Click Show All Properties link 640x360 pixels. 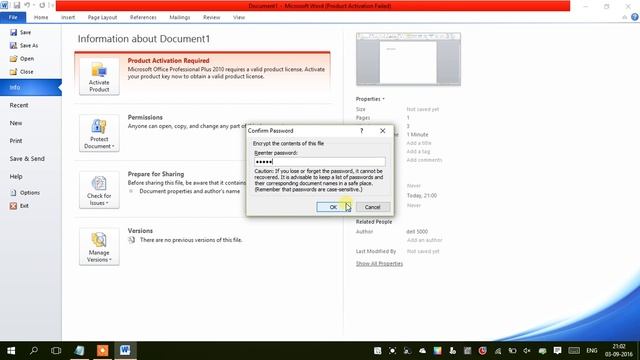point(379,264)
